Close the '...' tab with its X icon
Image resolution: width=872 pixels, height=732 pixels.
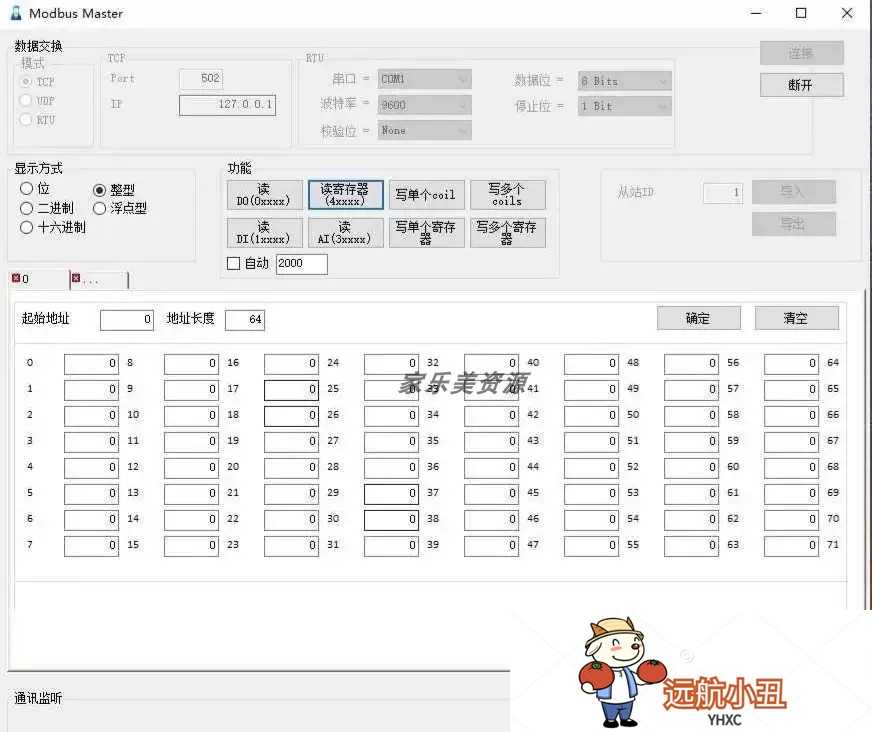(76, 278)
